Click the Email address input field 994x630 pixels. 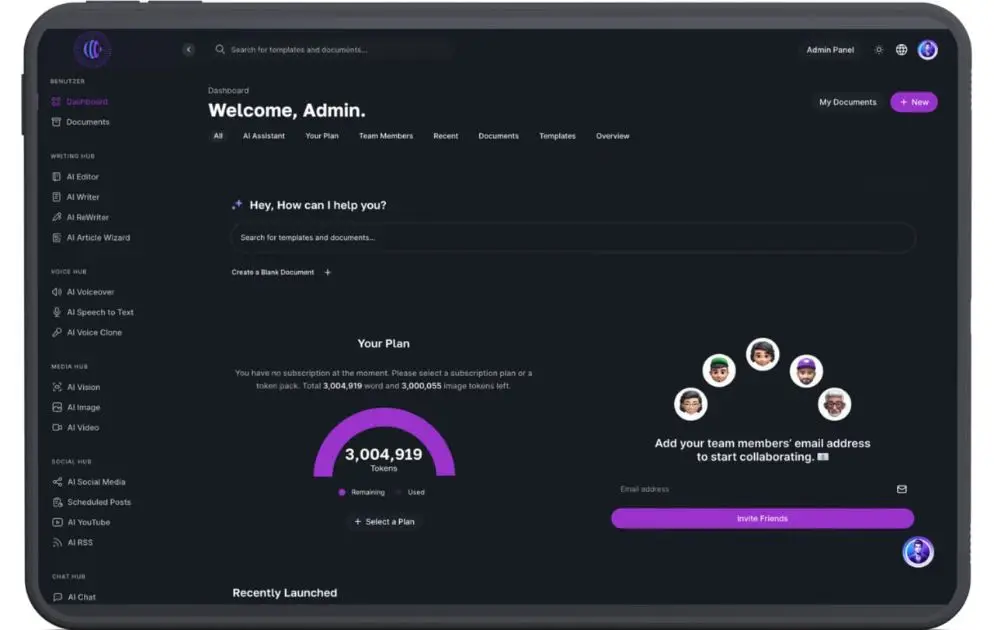point(750,489)
